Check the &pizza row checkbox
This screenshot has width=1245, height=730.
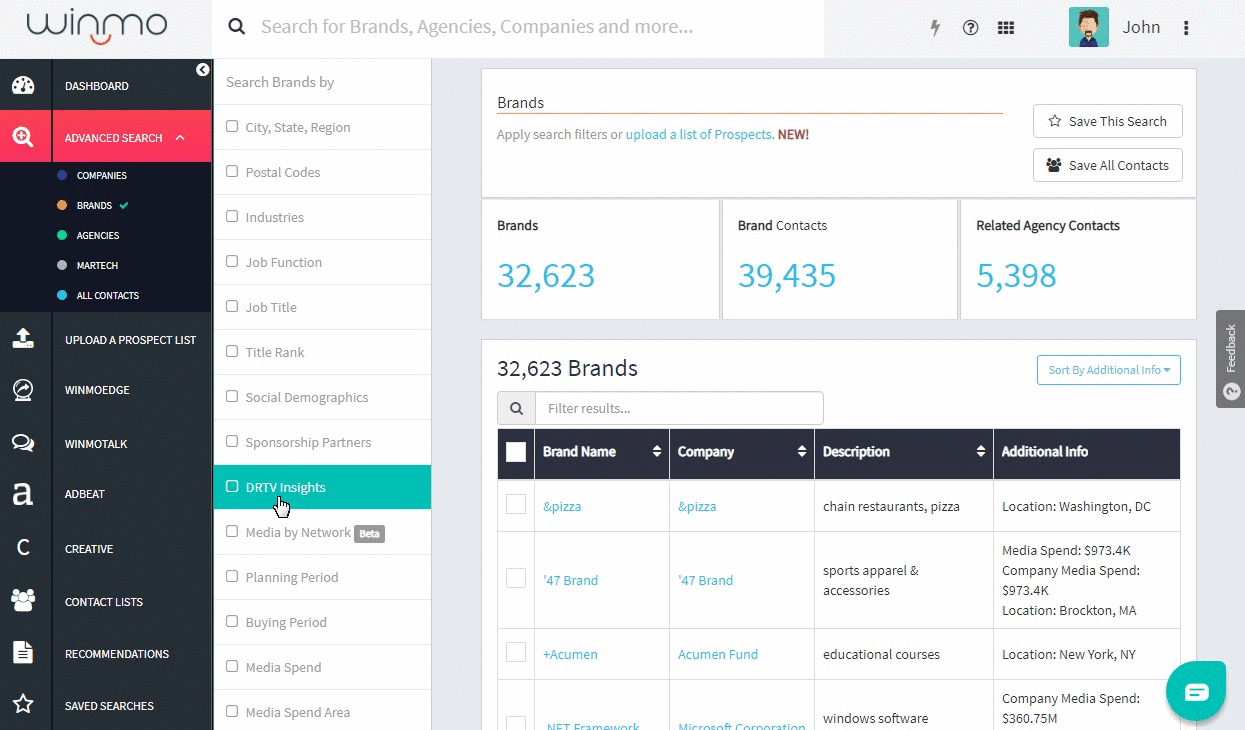tap(516, 505)
